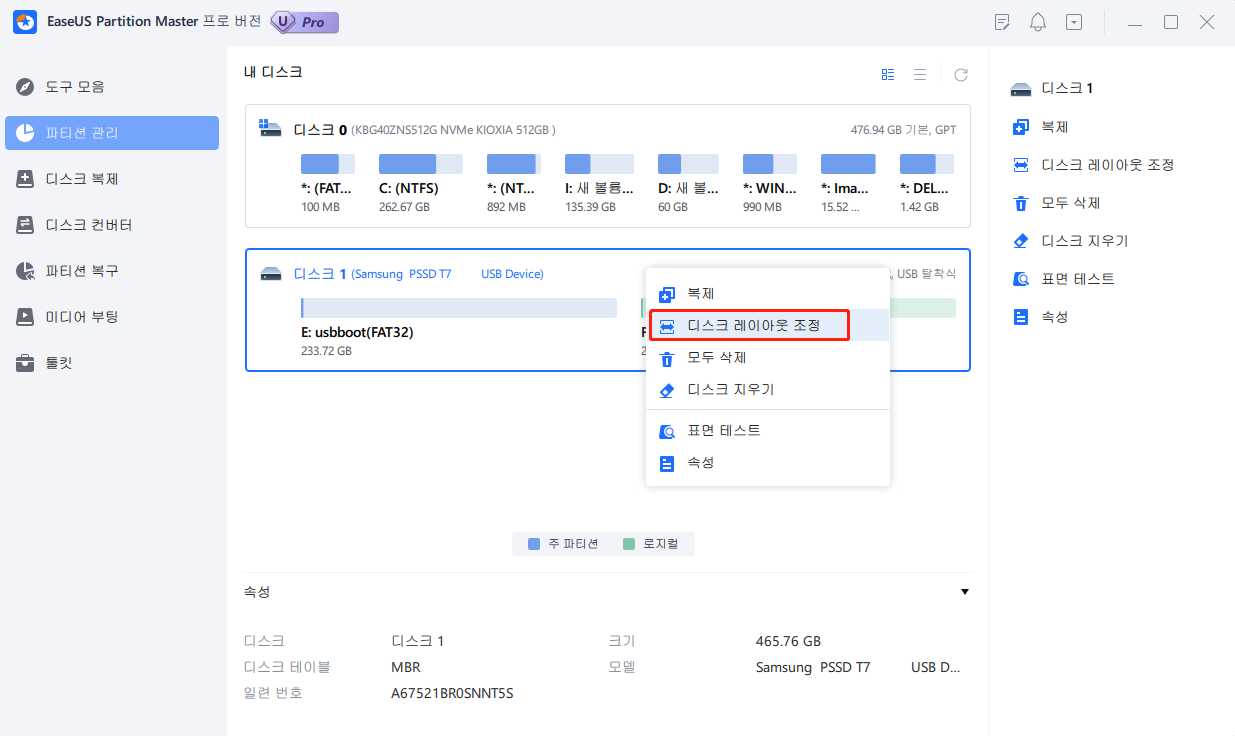1235x736 pixels.
Task: Choose 복제 in the context menu
Action: click(768, 294)
